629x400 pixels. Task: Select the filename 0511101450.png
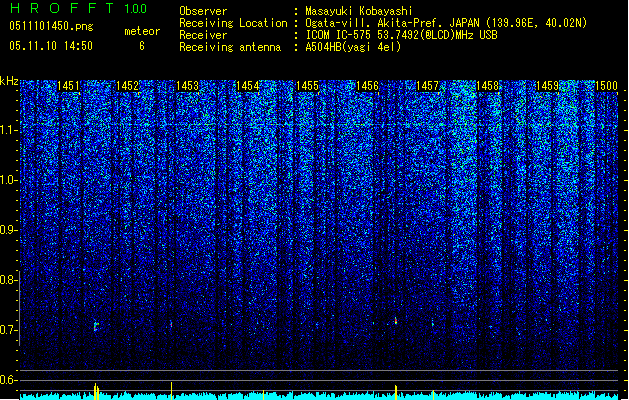click(x=51, y=26)
